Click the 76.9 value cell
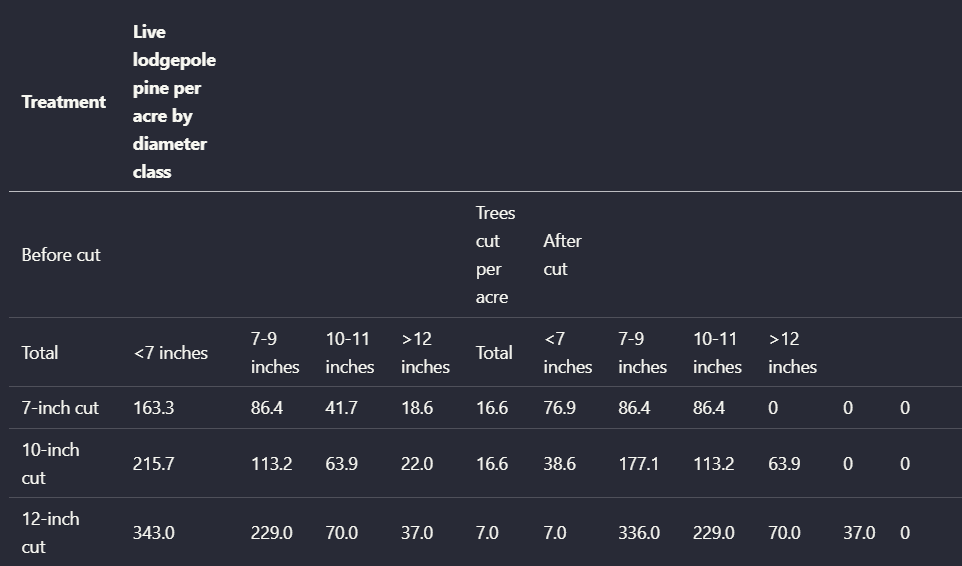Image resolution: width=962 pixels, height=566 pixels. (x=560, y=408)
